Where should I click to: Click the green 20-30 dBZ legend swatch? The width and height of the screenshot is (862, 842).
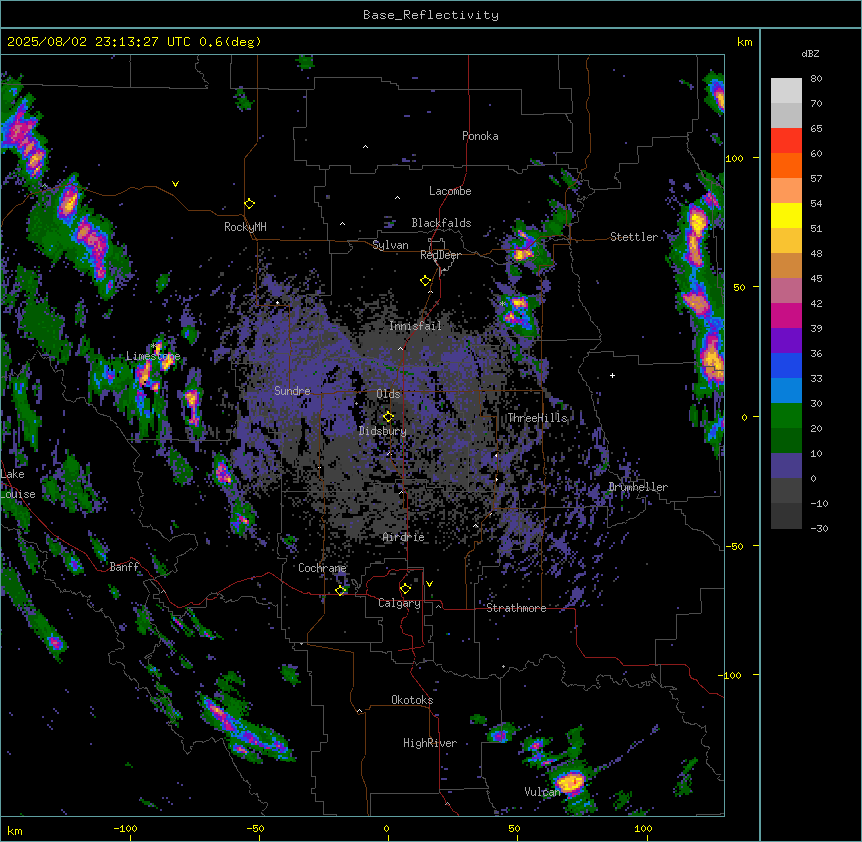[786, 416]
